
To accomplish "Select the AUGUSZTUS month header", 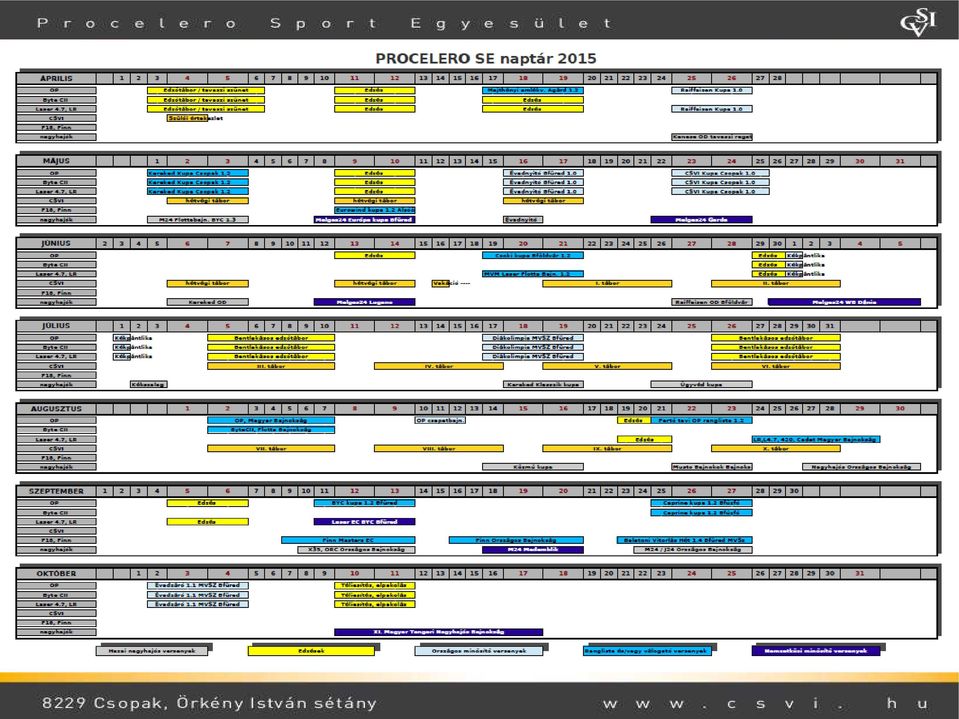I will pos(56,408).
